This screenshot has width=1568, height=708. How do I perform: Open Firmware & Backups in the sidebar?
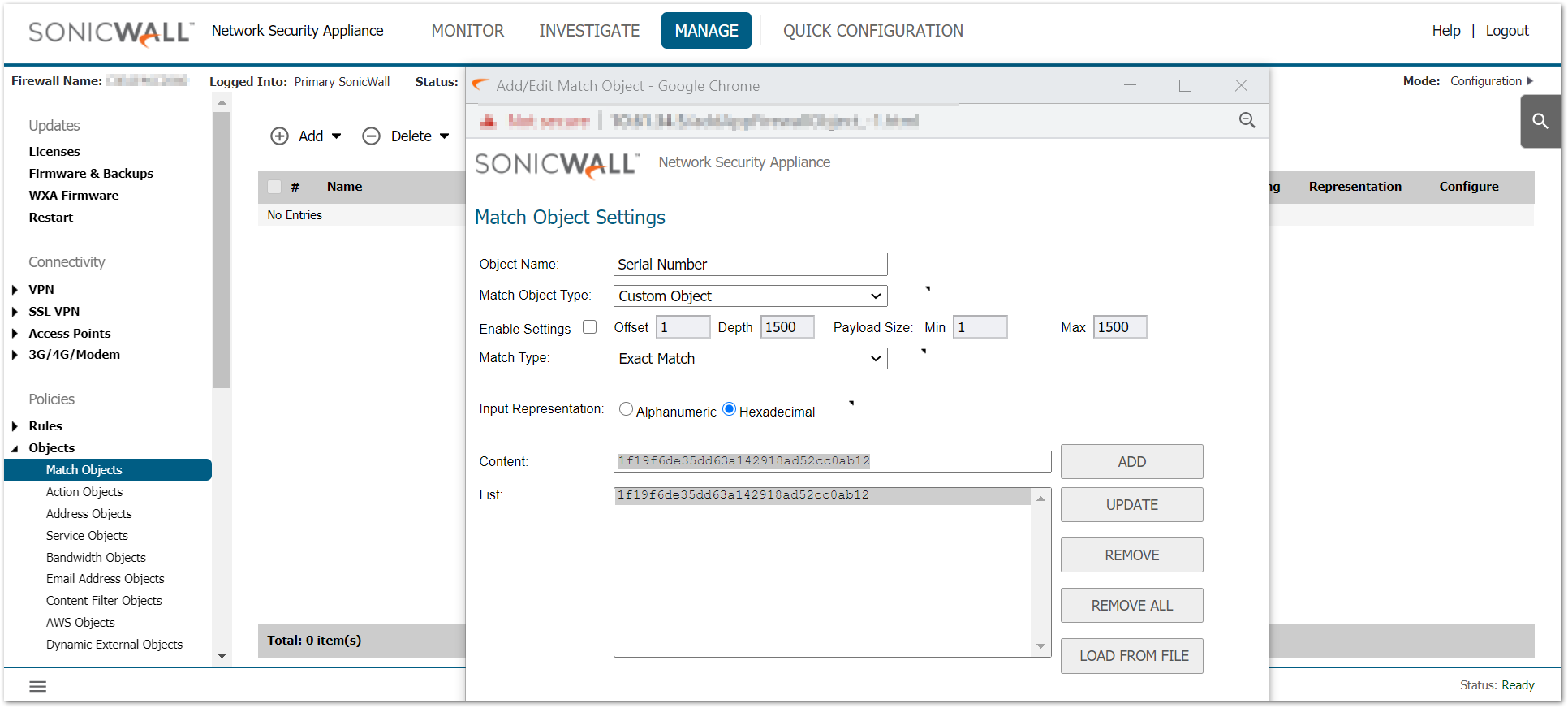click(91, 174)
